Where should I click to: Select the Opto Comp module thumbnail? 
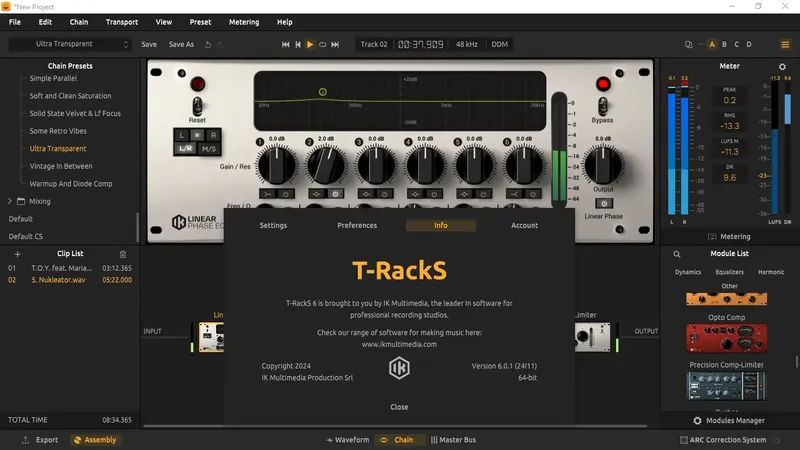726,338
